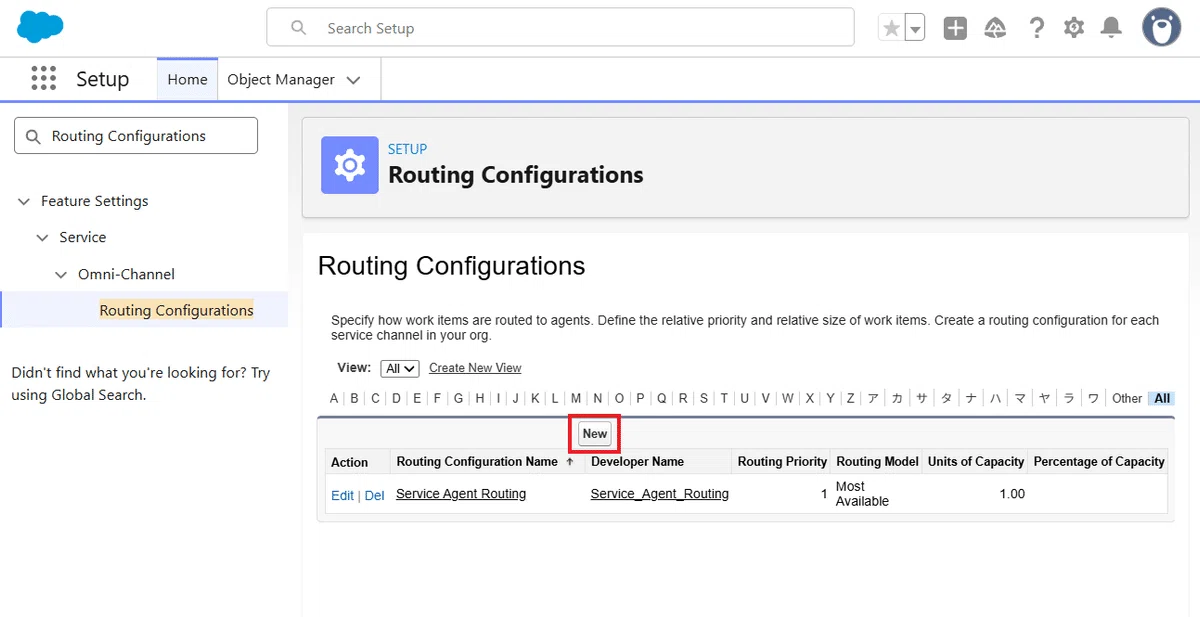Screen dimensions: 1200x617
Task: Open the App Launcher grid icon
Action: pos(43,79)
